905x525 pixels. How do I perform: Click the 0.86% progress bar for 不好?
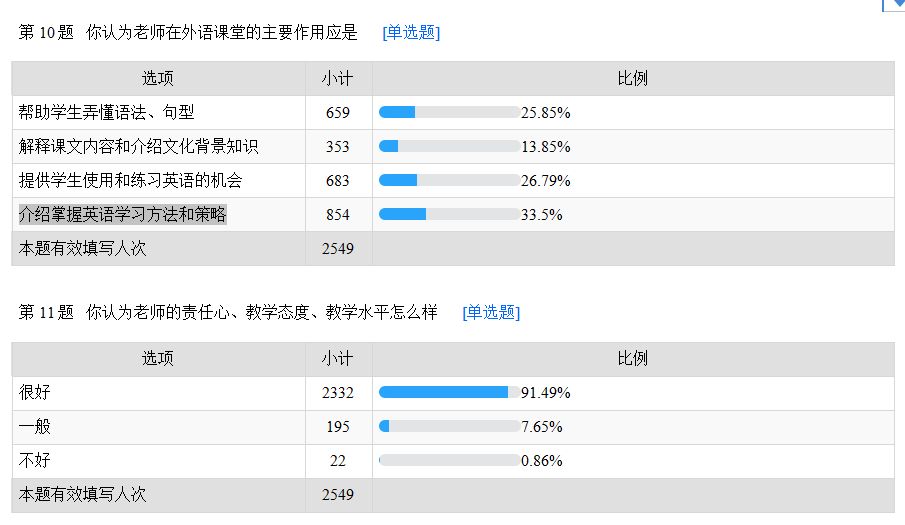449,460
